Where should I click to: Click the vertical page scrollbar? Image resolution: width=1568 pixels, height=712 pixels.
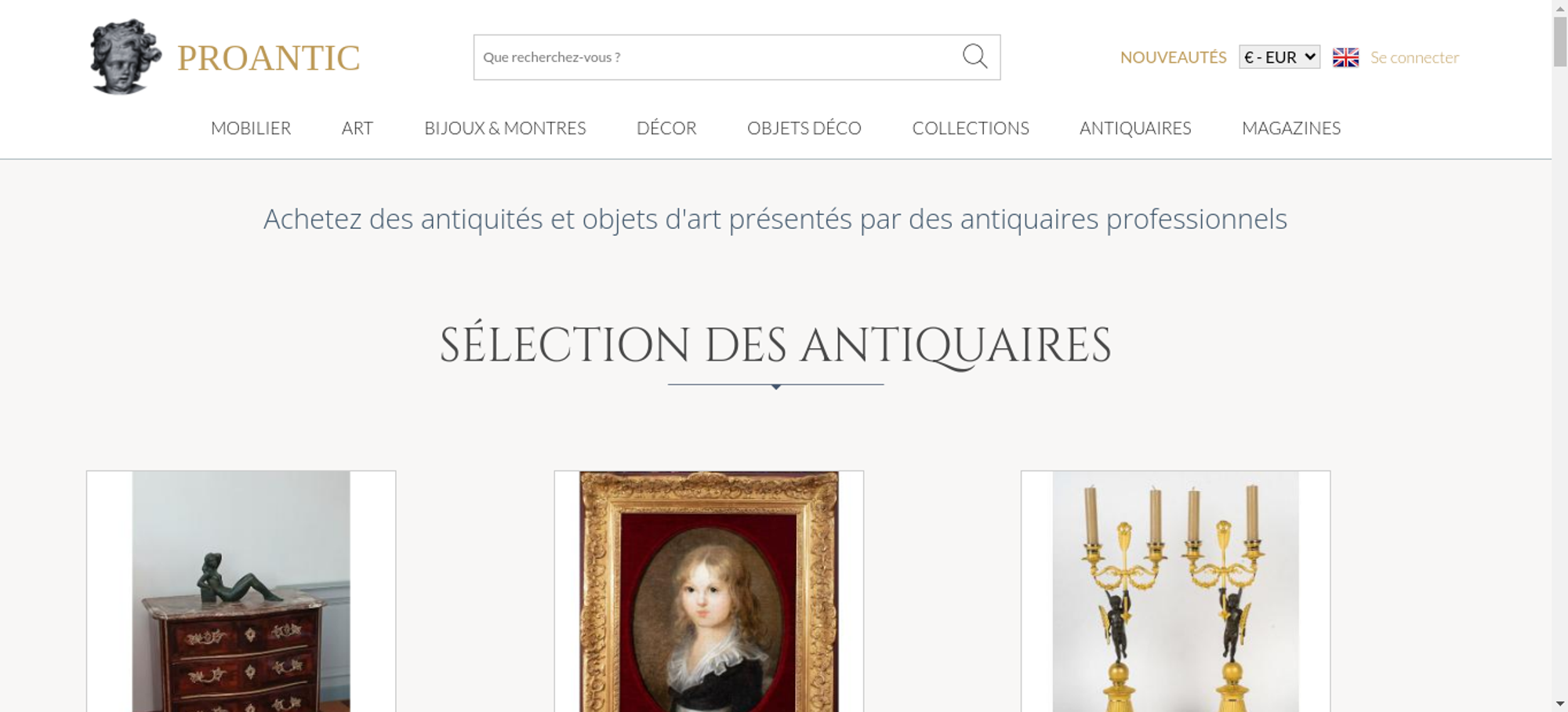[1559, 356]
